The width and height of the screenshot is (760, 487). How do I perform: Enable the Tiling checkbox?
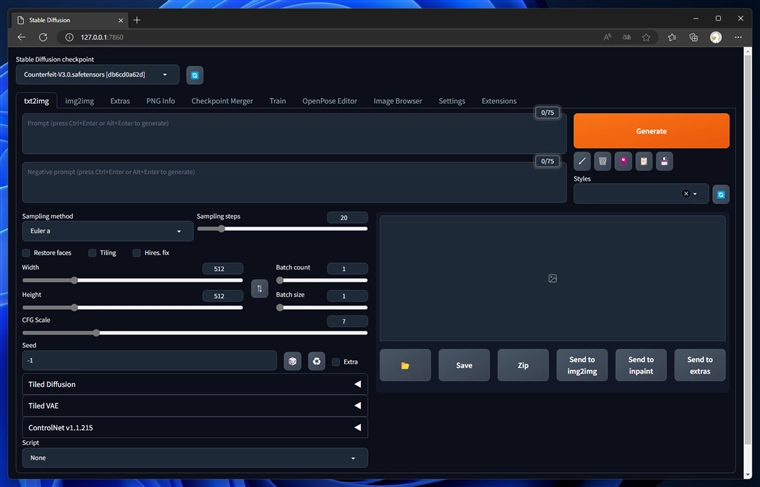[x=92, y=253]
